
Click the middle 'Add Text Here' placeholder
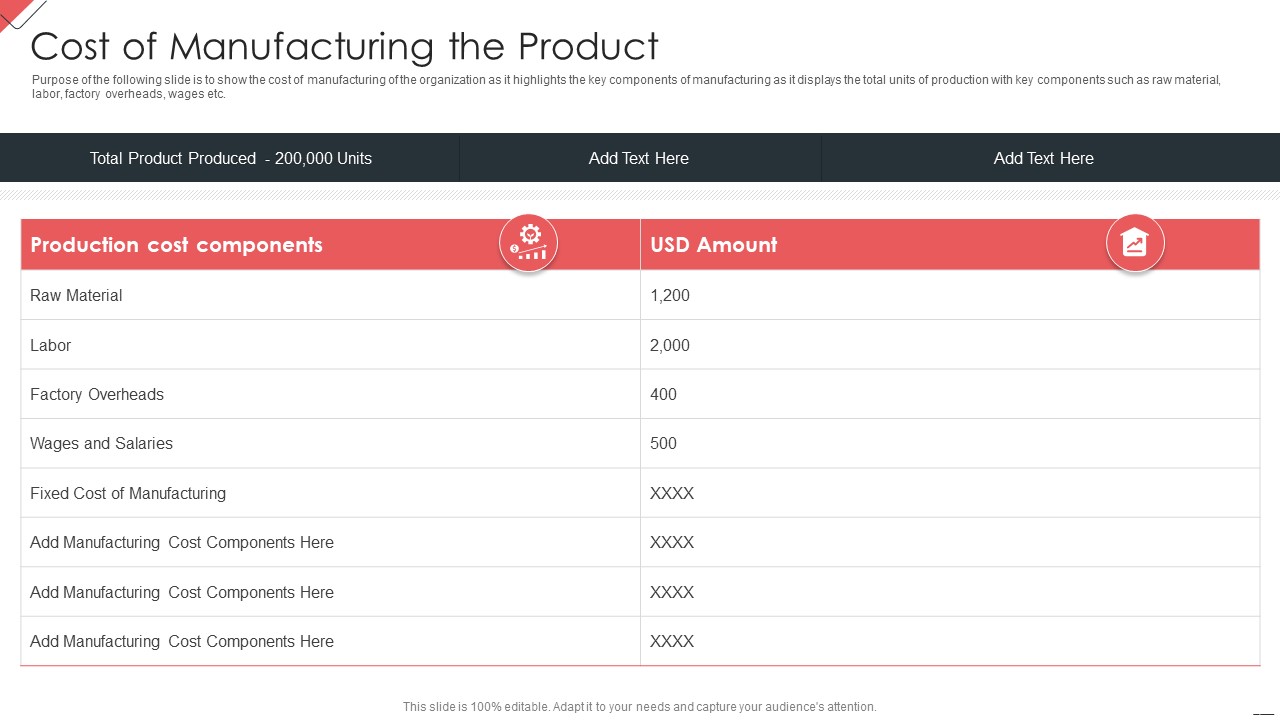(x=640, y=158)
